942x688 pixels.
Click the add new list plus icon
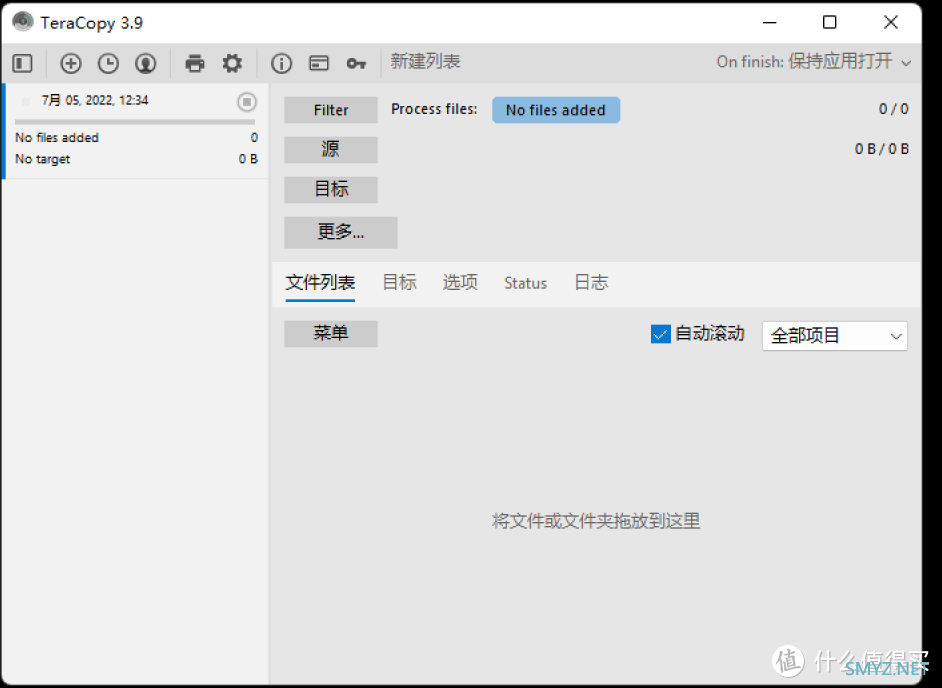coord(71,63)
